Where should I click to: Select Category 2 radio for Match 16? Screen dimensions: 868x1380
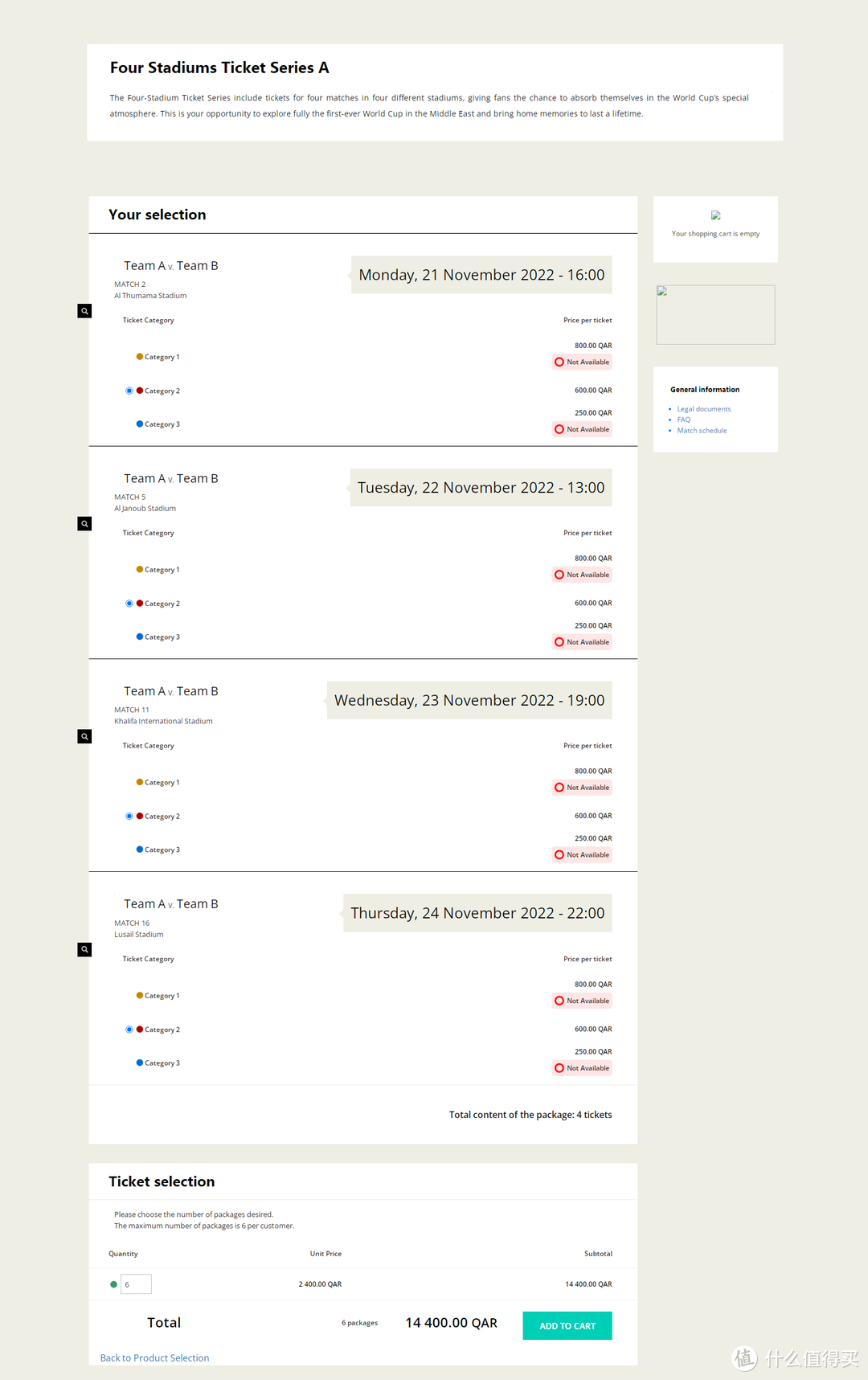tap(129, 1030)
